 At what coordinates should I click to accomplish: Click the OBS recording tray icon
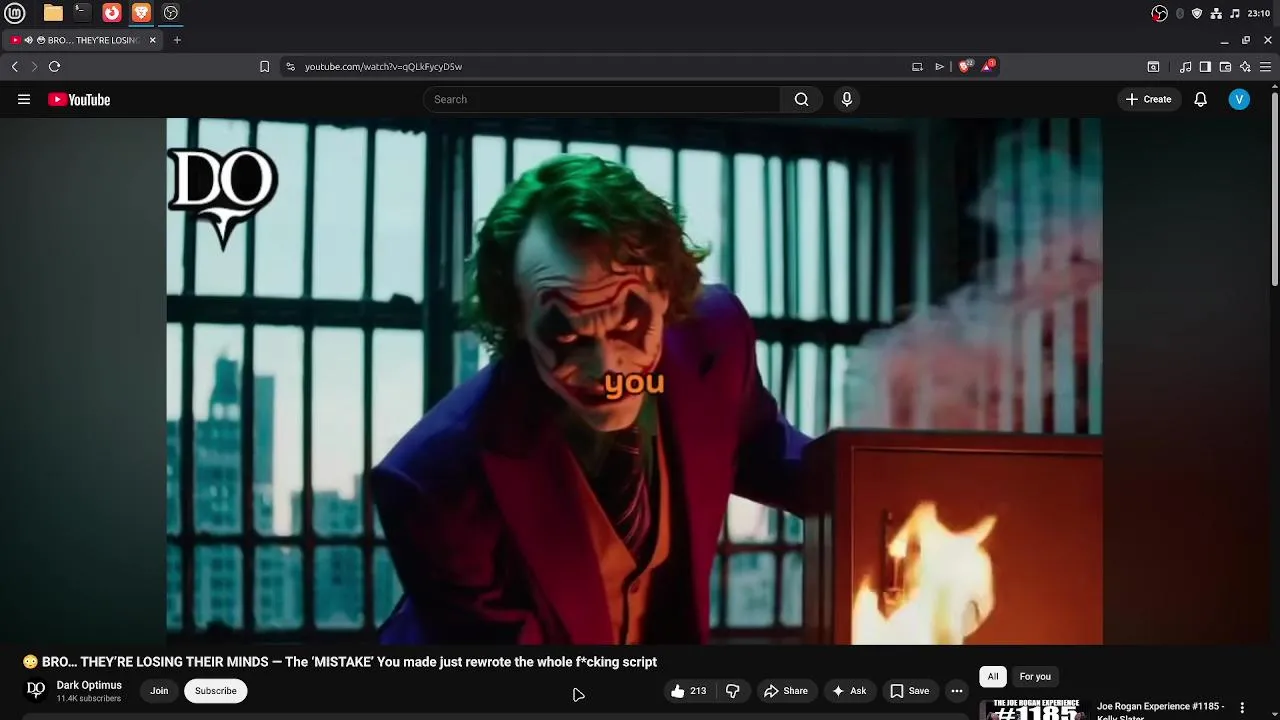click(x=1160, y=13)
